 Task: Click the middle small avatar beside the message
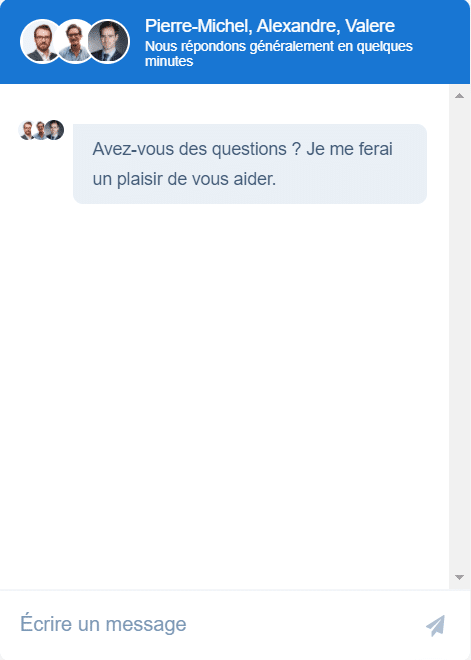tap(40, 130)
